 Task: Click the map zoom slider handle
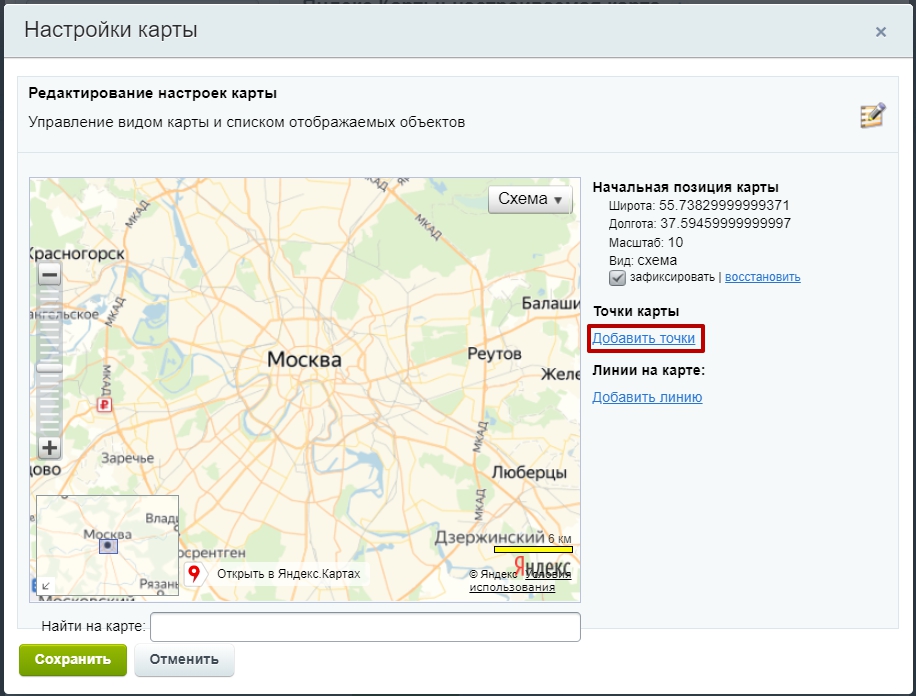pyautogui.click(x=50, y=368)
